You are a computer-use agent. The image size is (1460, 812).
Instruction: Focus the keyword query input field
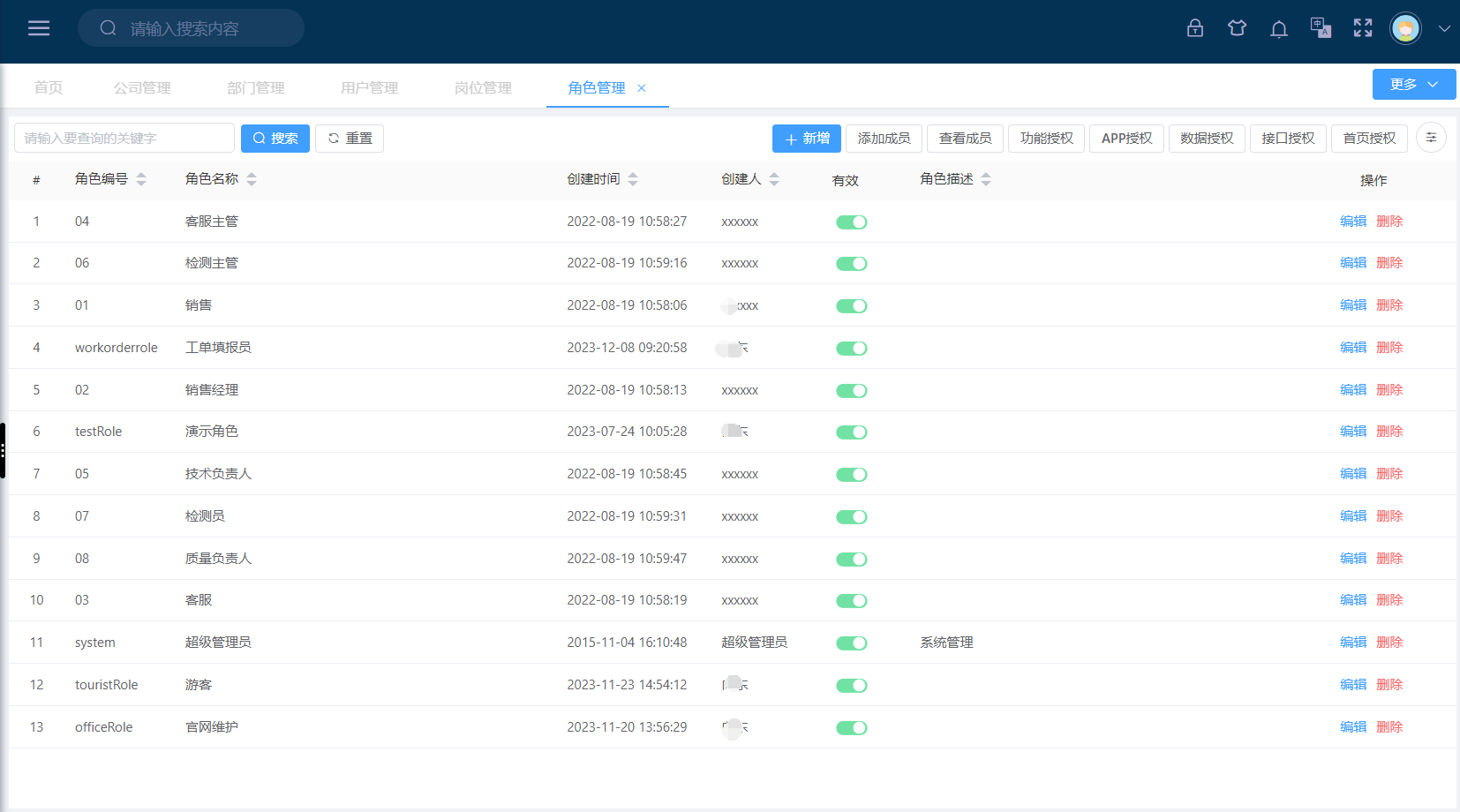click(124, 138)
